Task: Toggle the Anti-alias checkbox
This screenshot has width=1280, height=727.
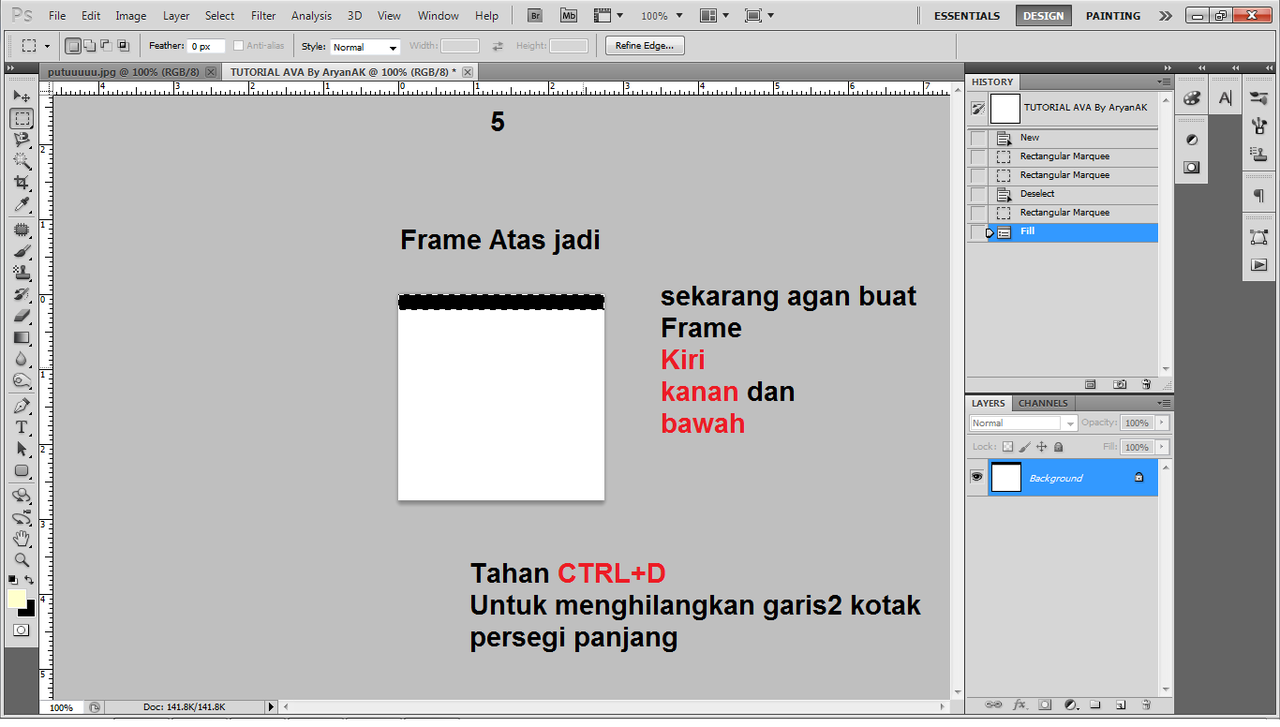Action: [x=238, y=46]
